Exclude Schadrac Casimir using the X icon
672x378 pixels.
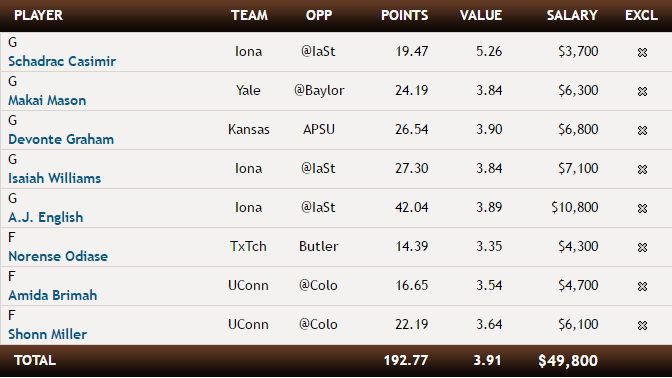point(642,52)
